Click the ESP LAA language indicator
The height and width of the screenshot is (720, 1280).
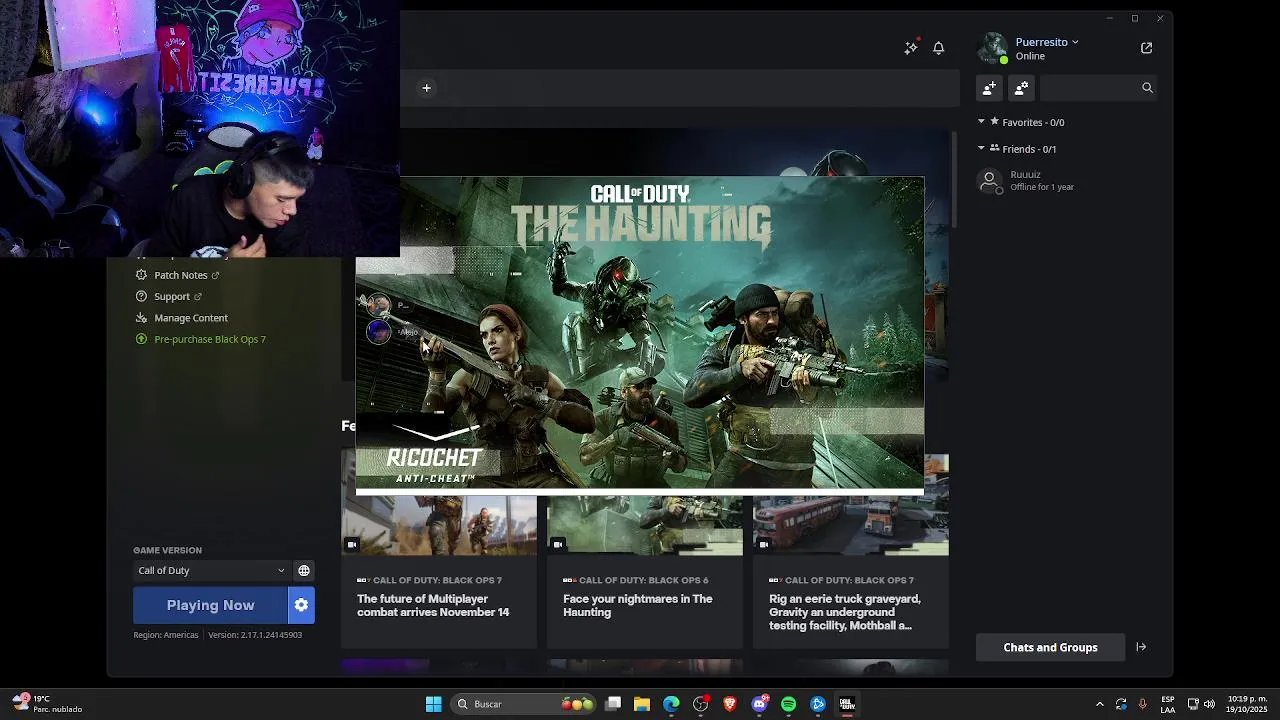click(1168, 704)
